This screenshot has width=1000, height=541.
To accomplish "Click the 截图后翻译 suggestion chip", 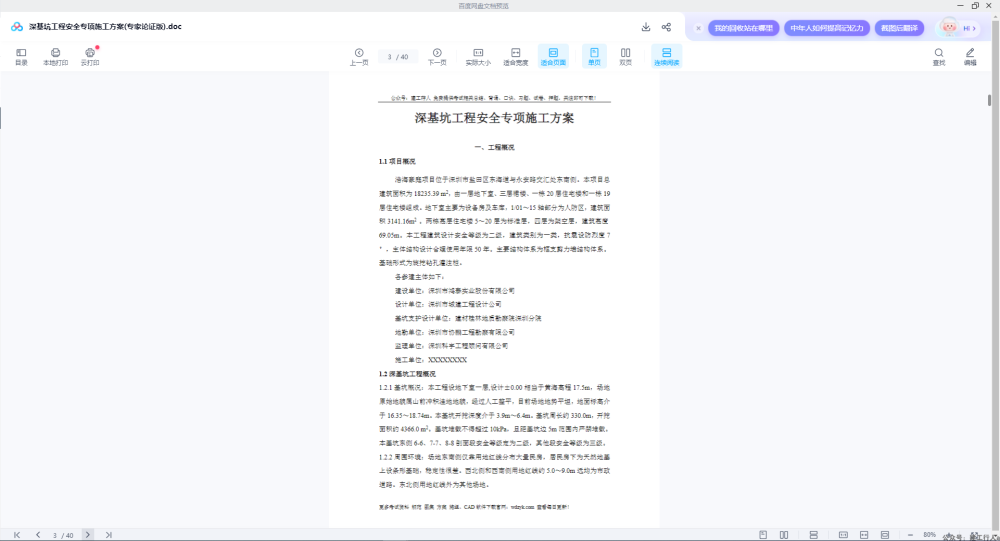I will (x=899, y=28).
